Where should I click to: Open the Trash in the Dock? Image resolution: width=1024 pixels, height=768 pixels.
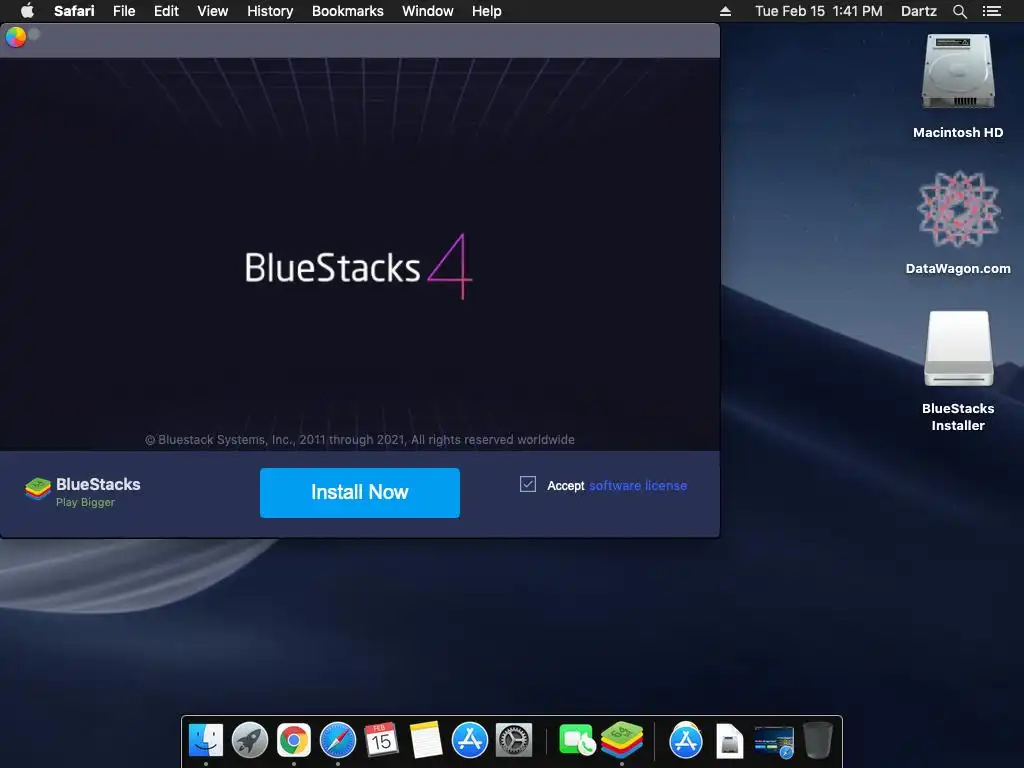[x=818, y=741]
